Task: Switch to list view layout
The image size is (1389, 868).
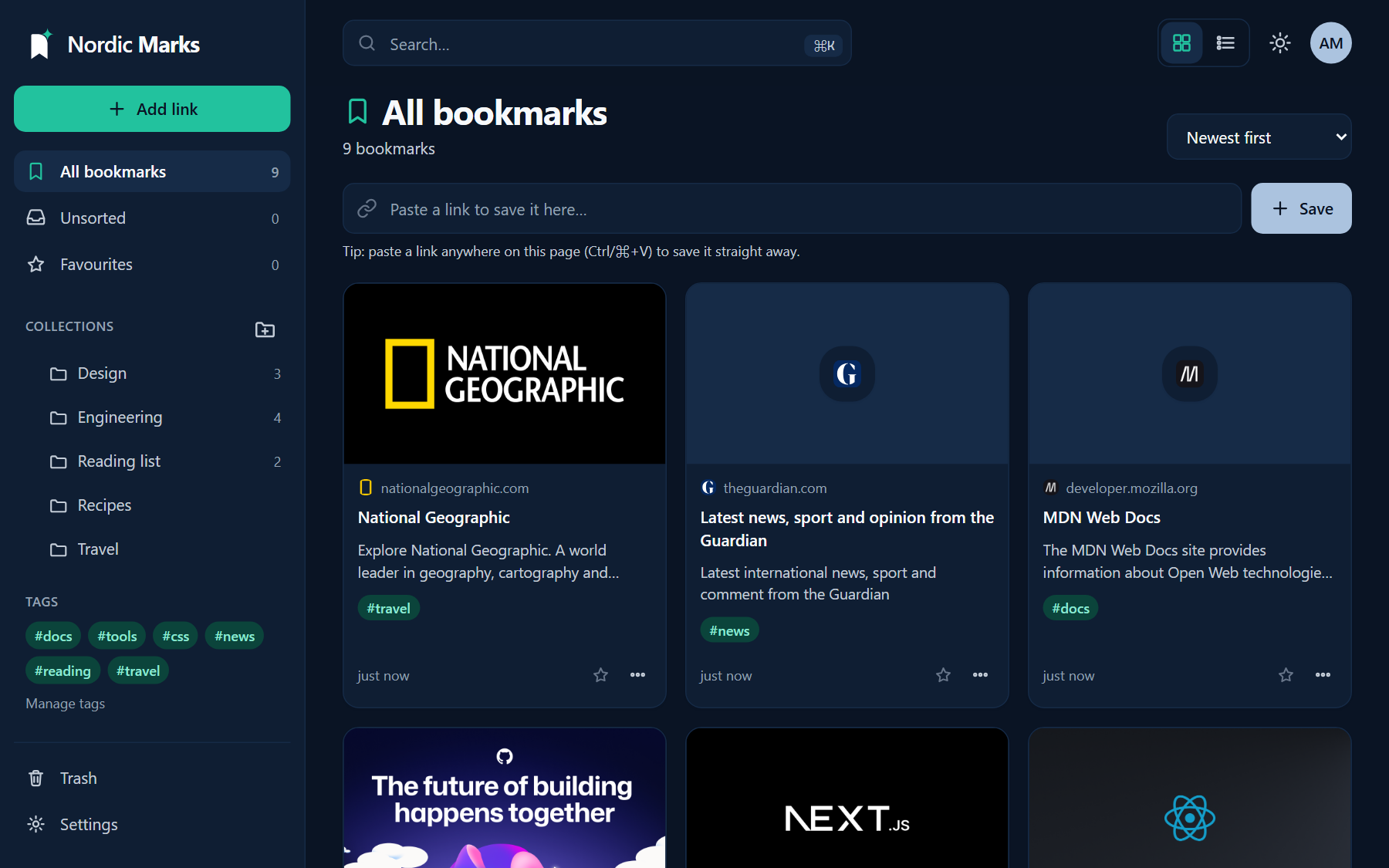Action: [1225, 43]
